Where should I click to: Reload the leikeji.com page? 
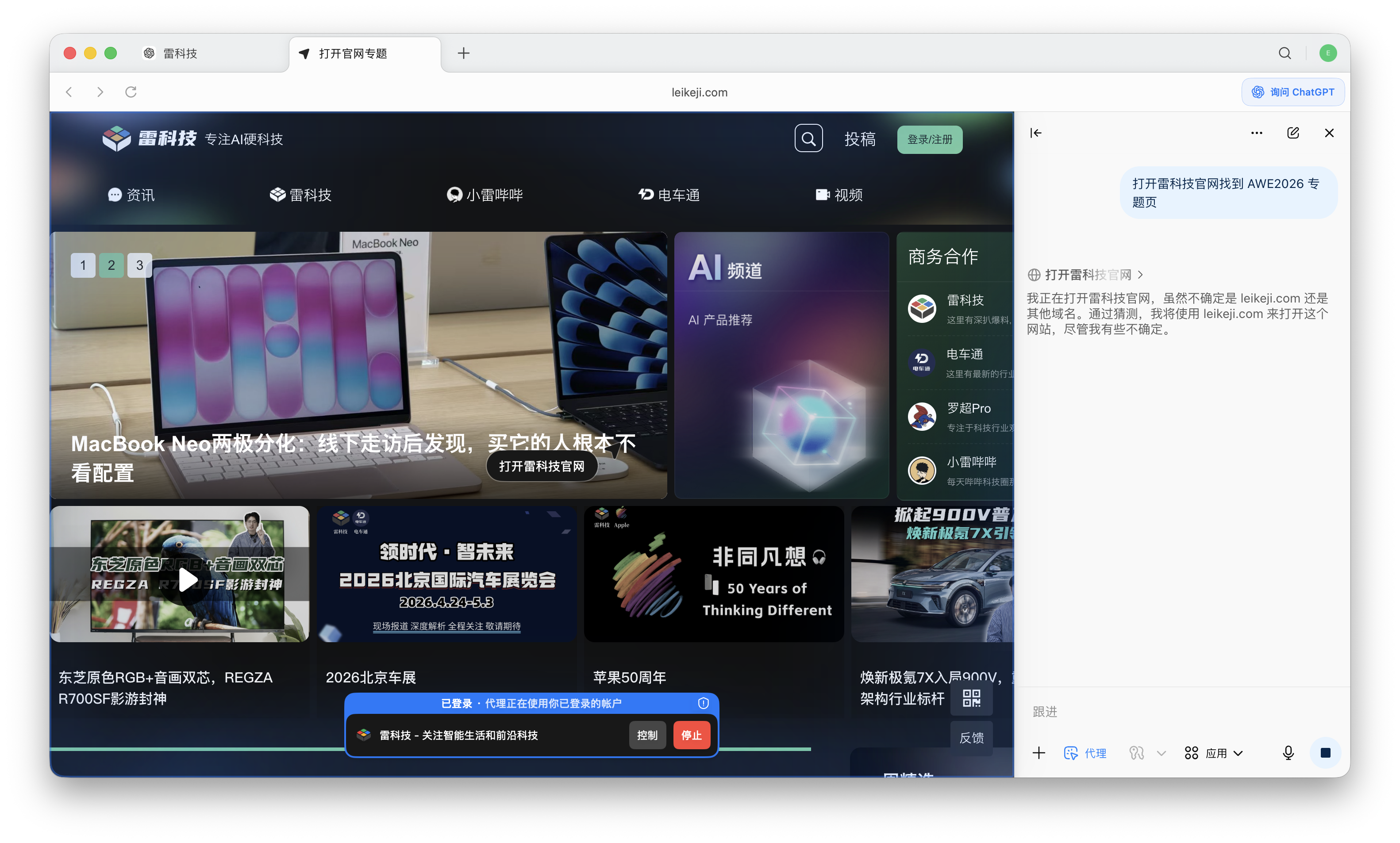click(131, 92)
